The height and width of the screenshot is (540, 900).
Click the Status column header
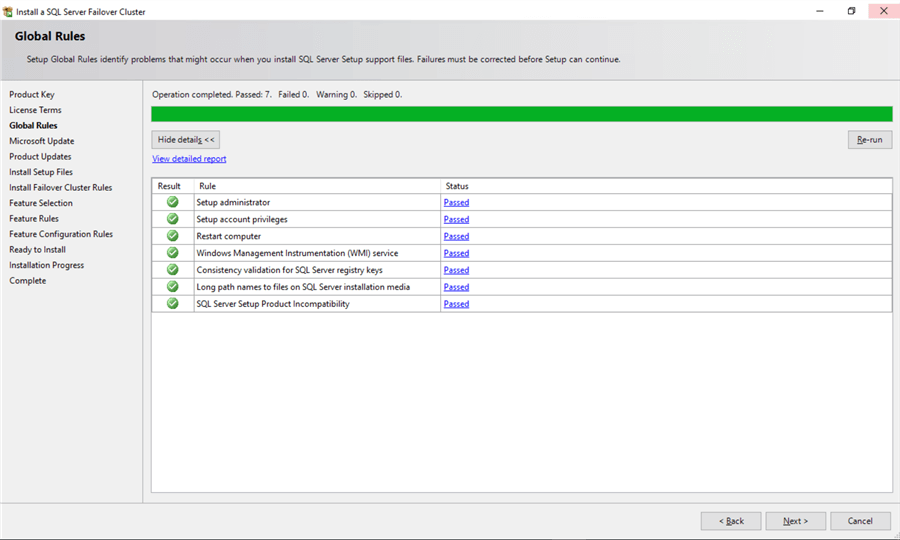(x=666, y=186)
